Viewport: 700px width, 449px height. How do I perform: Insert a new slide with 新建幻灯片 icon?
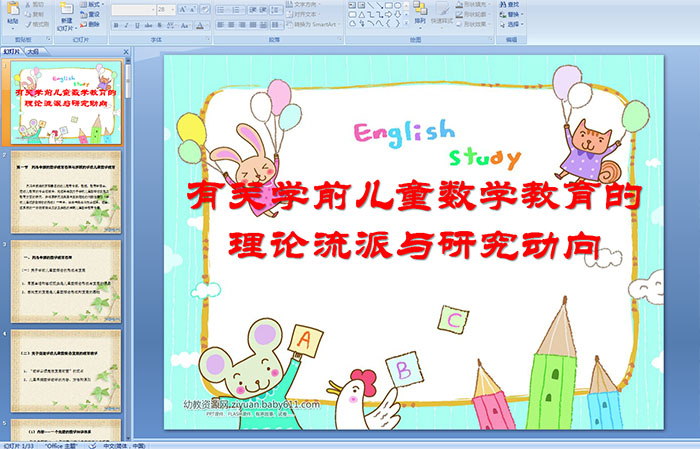pos(67,8)
